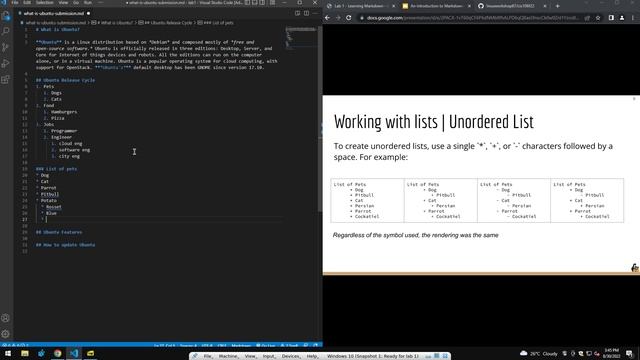Viewport: 640px width, 360px height.
Task: Open Chrome from the taskbar
Action: pos(58,353)
